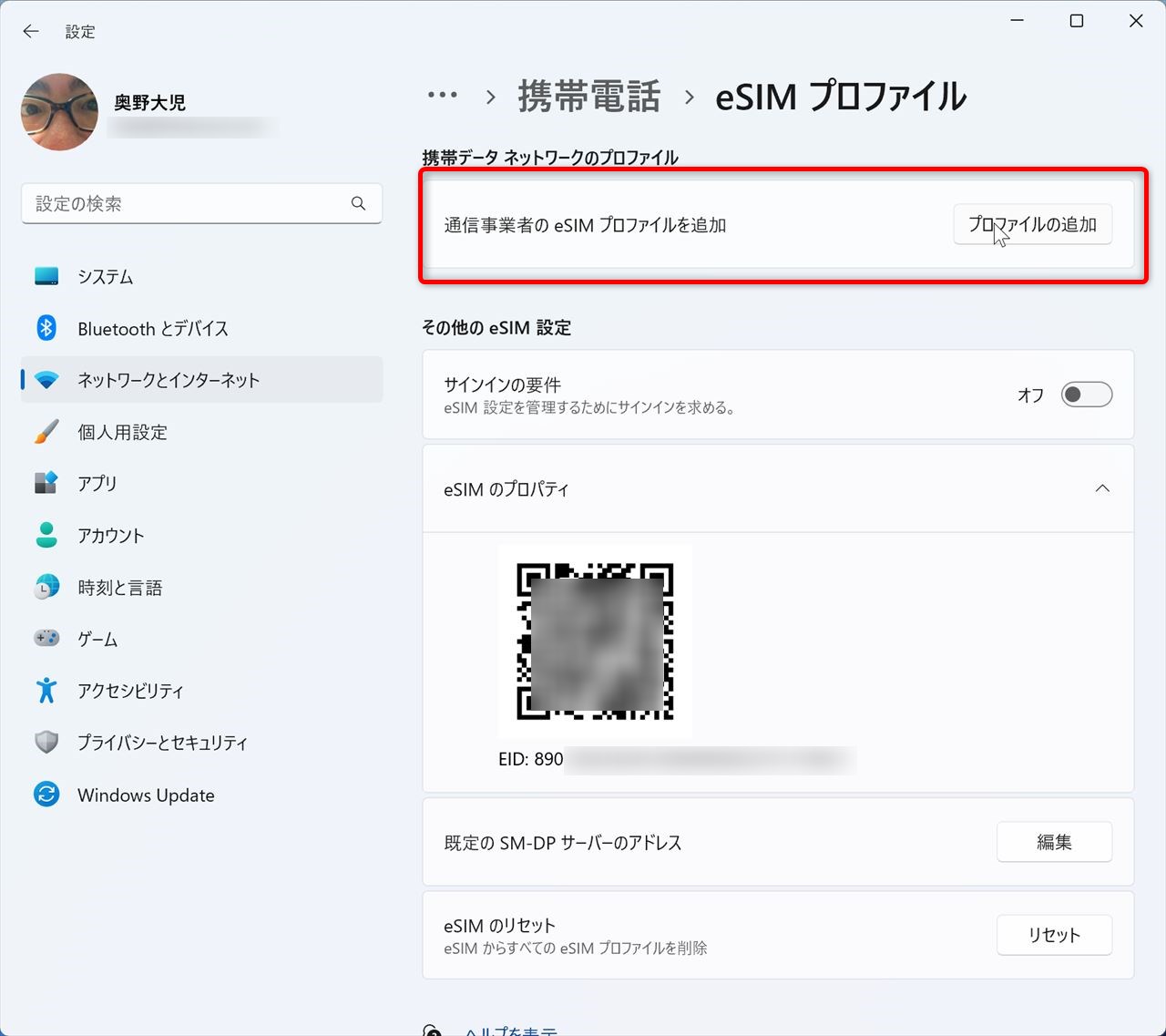This screenshot has width=1166, height=1036.
Task: Click the privacy shield icon
Action: [x=46, y=743]
